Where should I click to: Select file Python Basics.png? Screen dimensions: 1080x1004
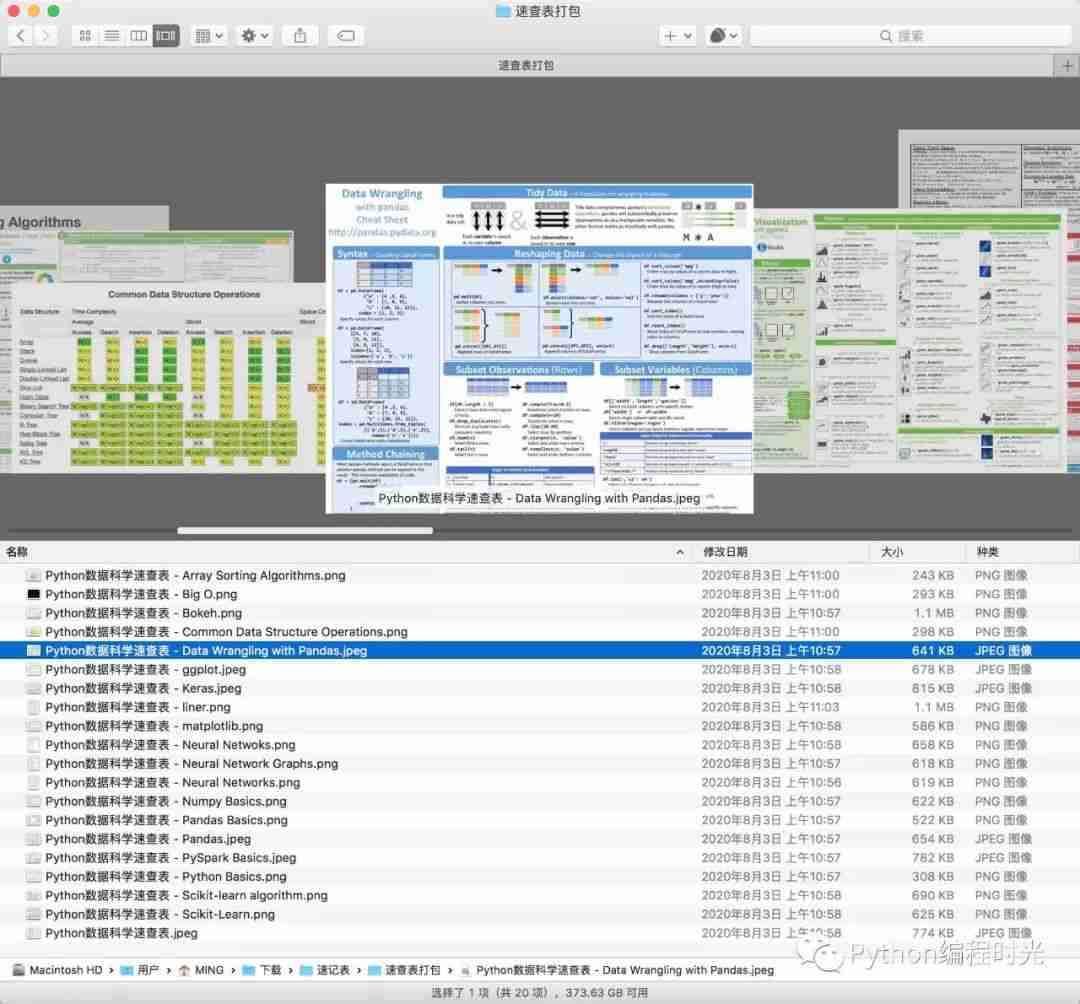point(540,876)
